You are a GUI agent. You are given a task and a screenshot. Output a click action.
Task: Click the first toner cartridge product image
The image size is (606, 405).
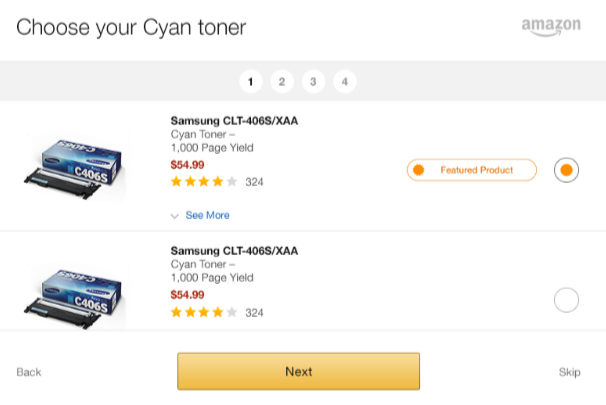pyautogui.click(x=74, y=168)
